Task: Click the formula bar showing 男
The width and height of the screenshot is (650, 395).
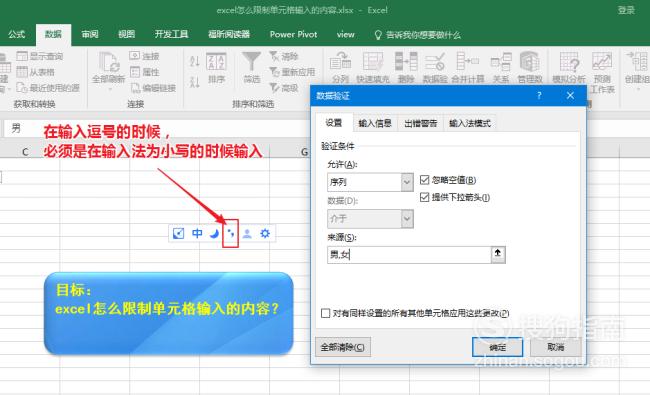Action: [158, 128]
